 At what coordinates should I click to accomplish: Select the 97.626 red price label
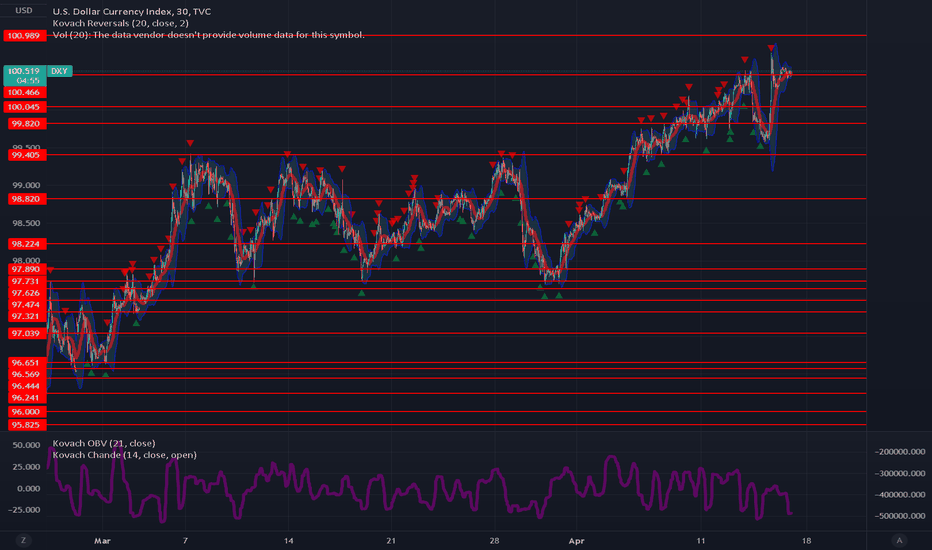point(26,293)
